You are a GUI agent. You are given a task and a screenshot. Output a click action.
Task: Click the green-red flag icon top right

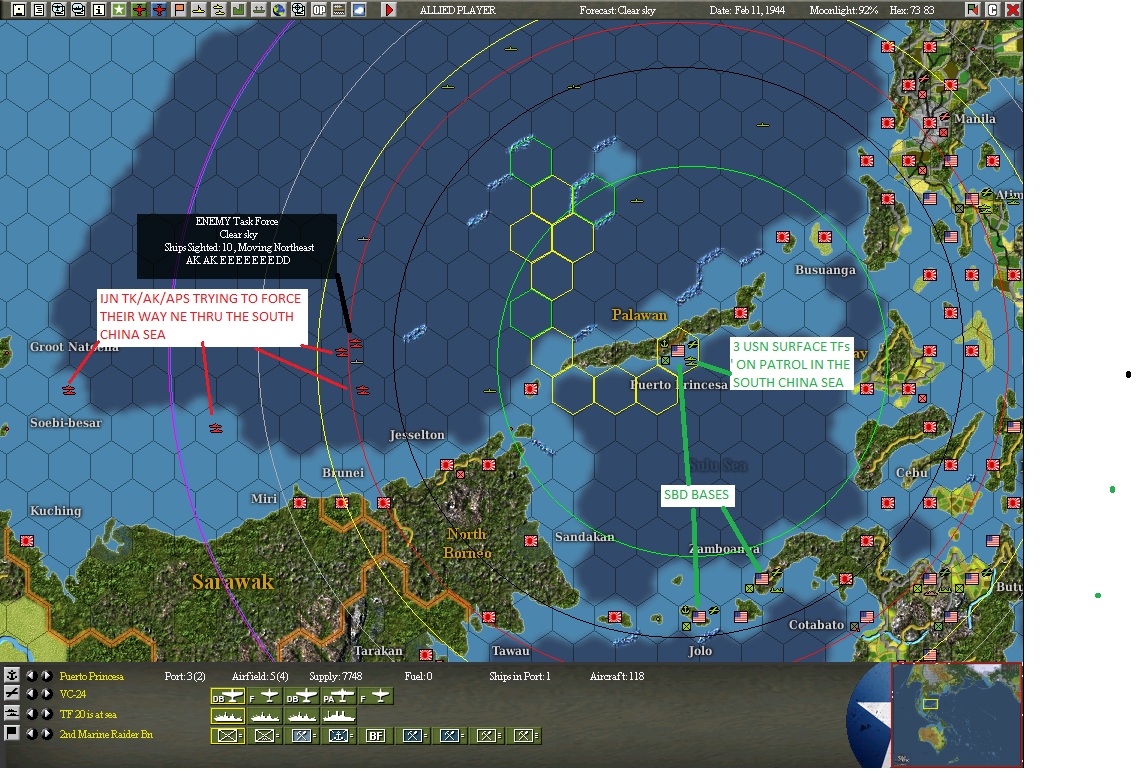point(972,9)
